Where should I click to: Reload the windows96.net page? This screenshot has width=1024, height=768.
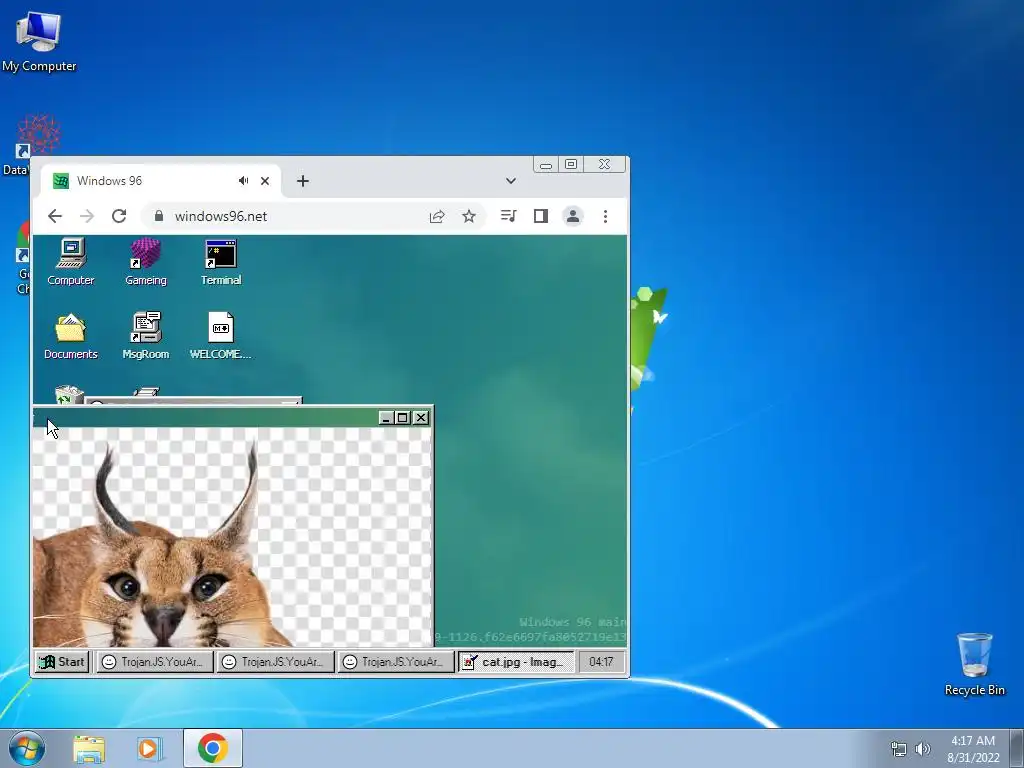(x=119, y=216)
